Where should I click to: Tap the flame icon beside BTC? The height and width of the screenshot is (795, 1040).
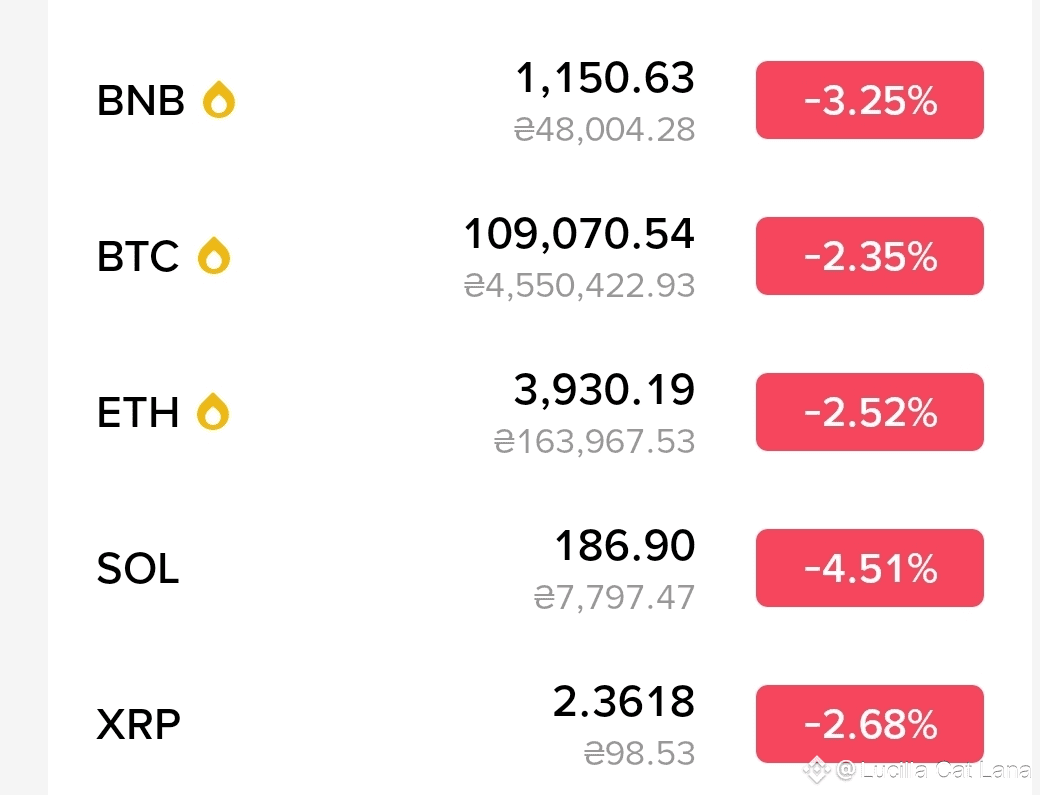point(214,255)
